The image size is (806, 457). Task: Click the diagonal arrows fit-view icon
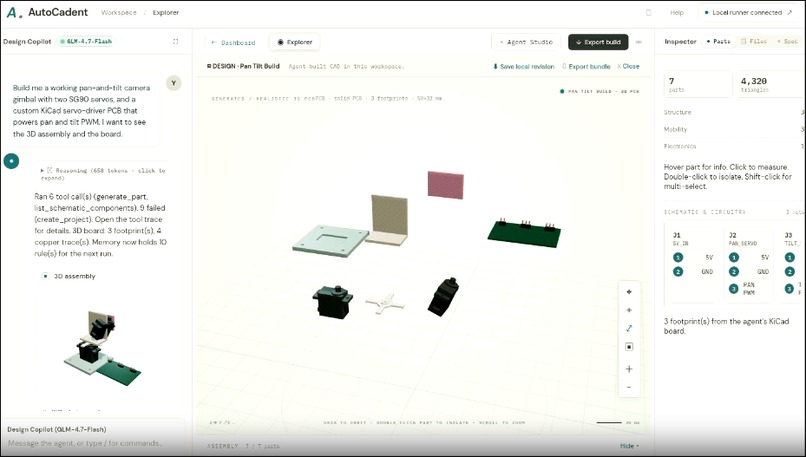[629, 328]
